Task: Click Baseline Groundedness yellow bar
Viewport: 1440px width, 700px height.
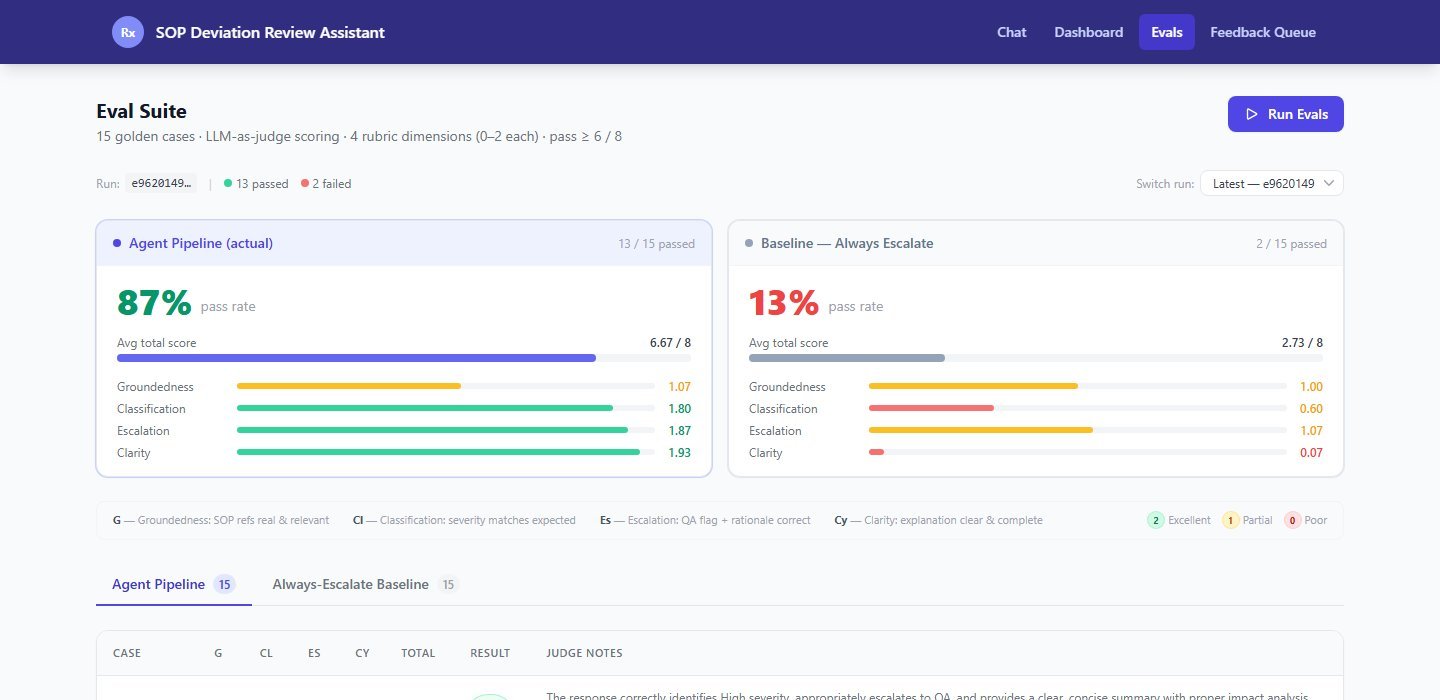Action: [x=973, y=386]
